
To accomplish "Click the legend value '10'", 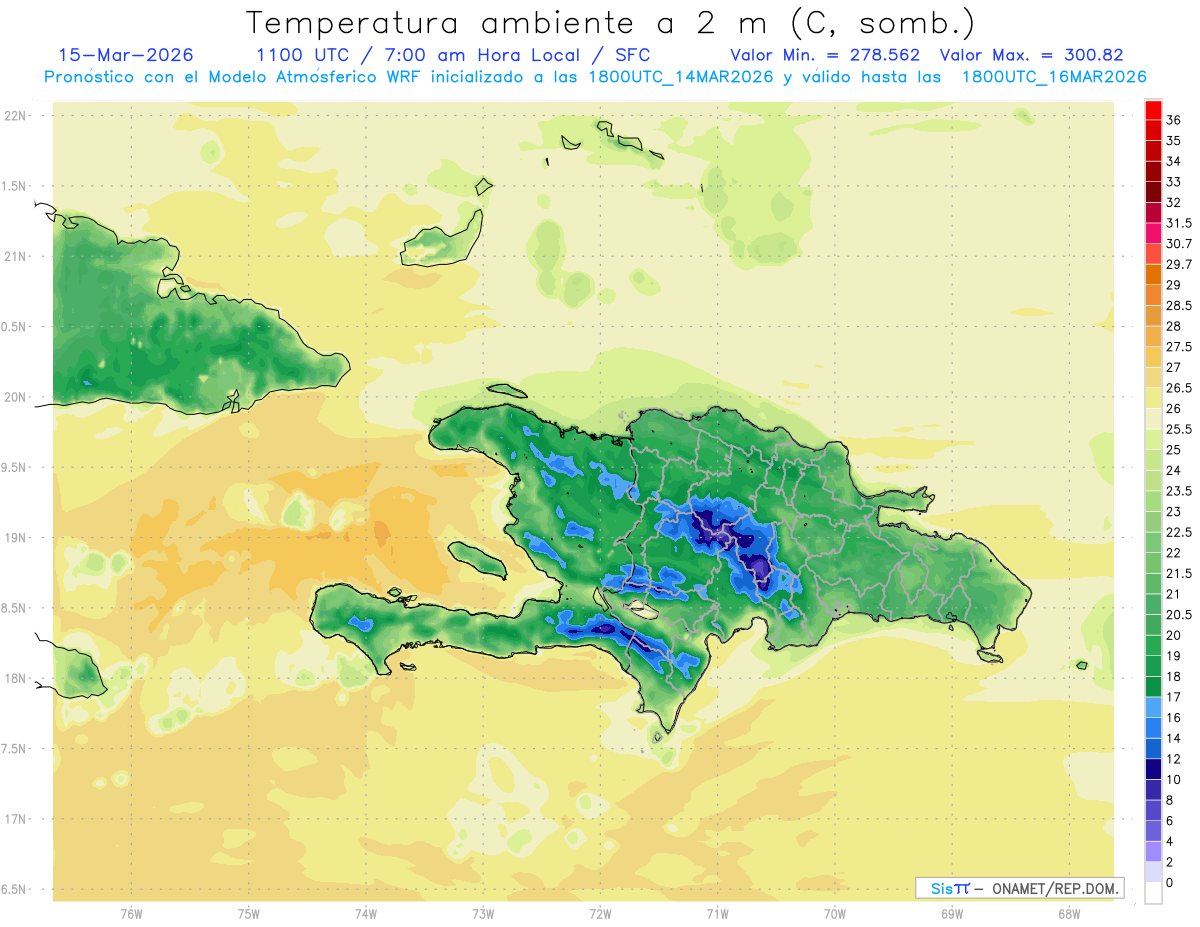I will coord(1173,779).
